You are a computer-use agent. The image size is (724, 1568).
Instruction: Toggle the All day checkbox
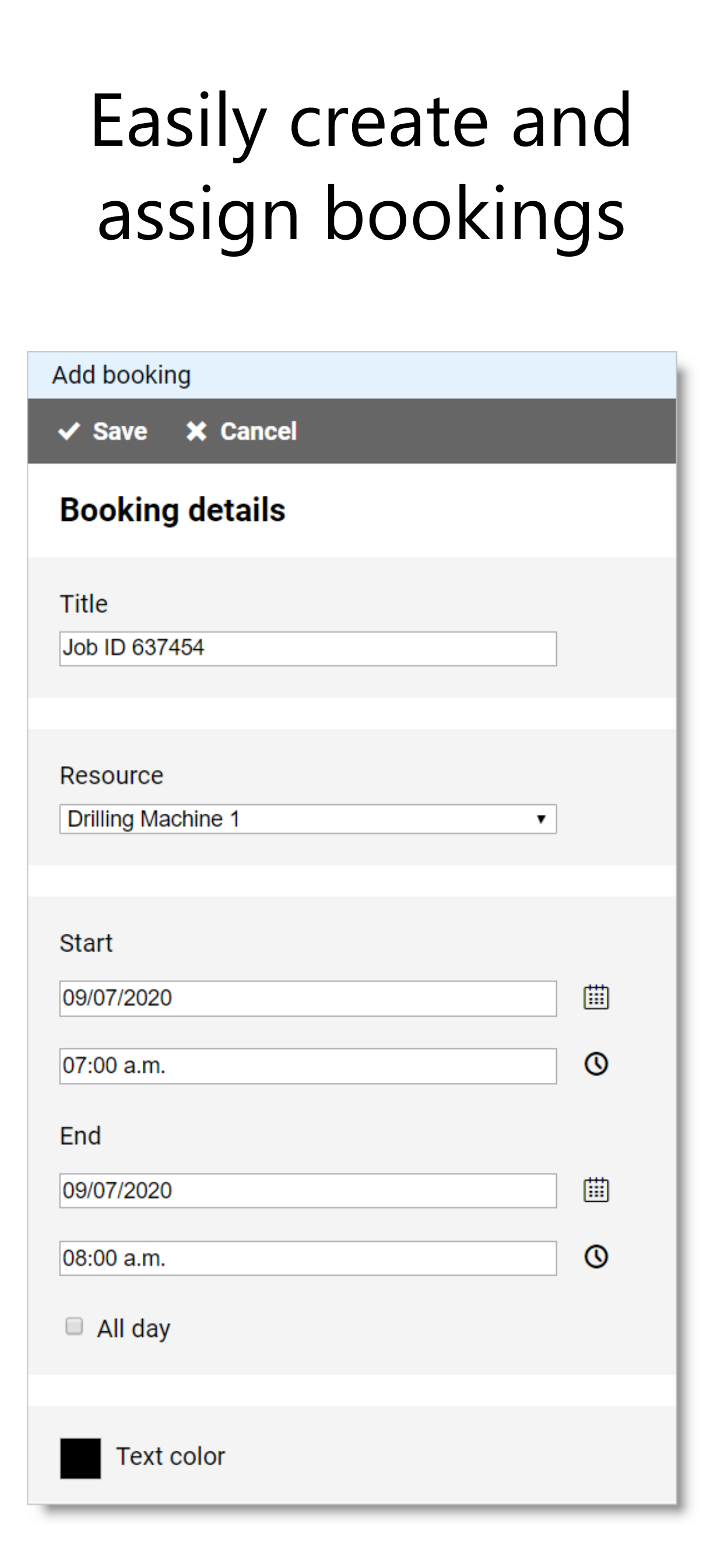pyautogui.click(x=74, y=1326)
